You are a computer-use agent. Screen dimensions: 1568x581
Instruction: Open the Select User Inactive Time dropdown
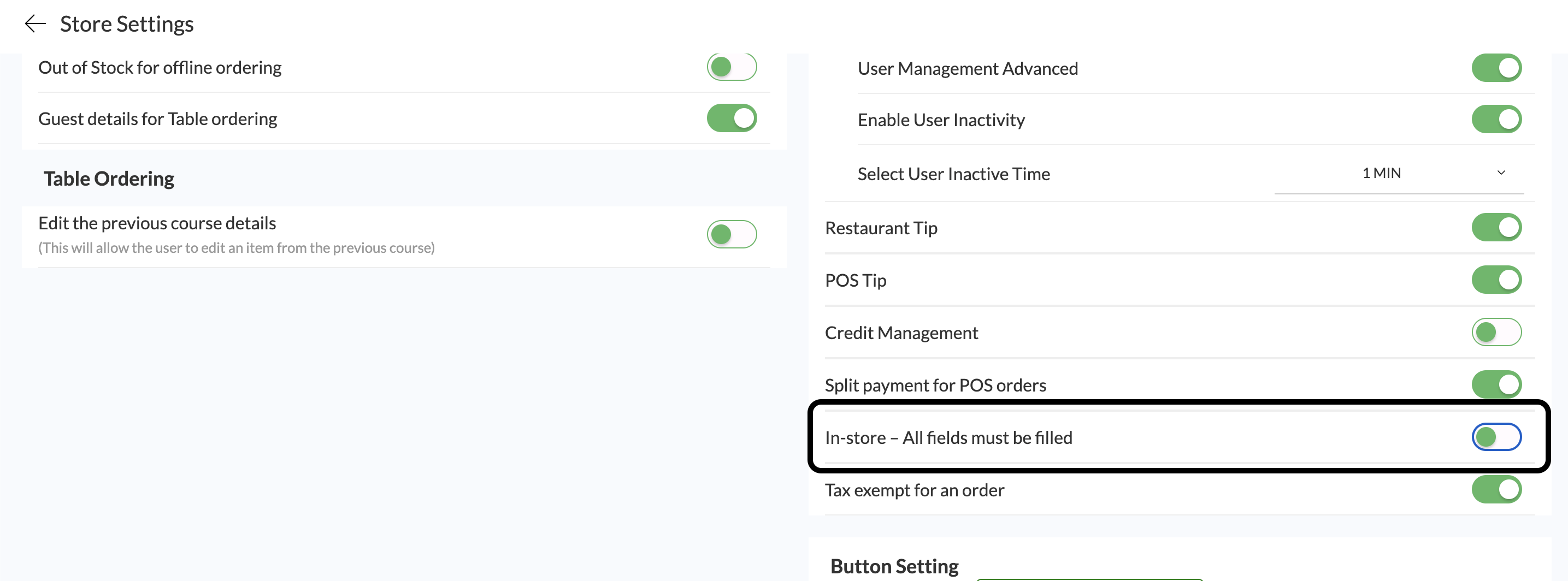coord(1398,174)
